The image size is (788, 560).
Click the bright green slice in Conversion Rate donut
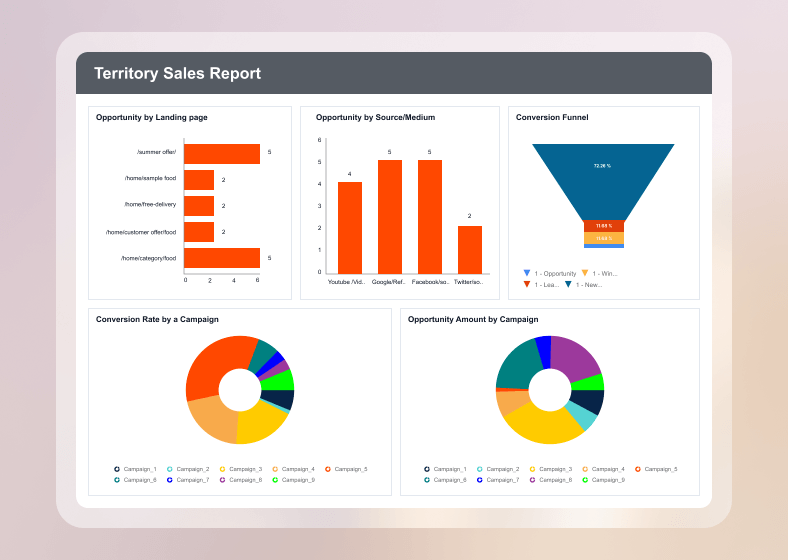(280, 381)
